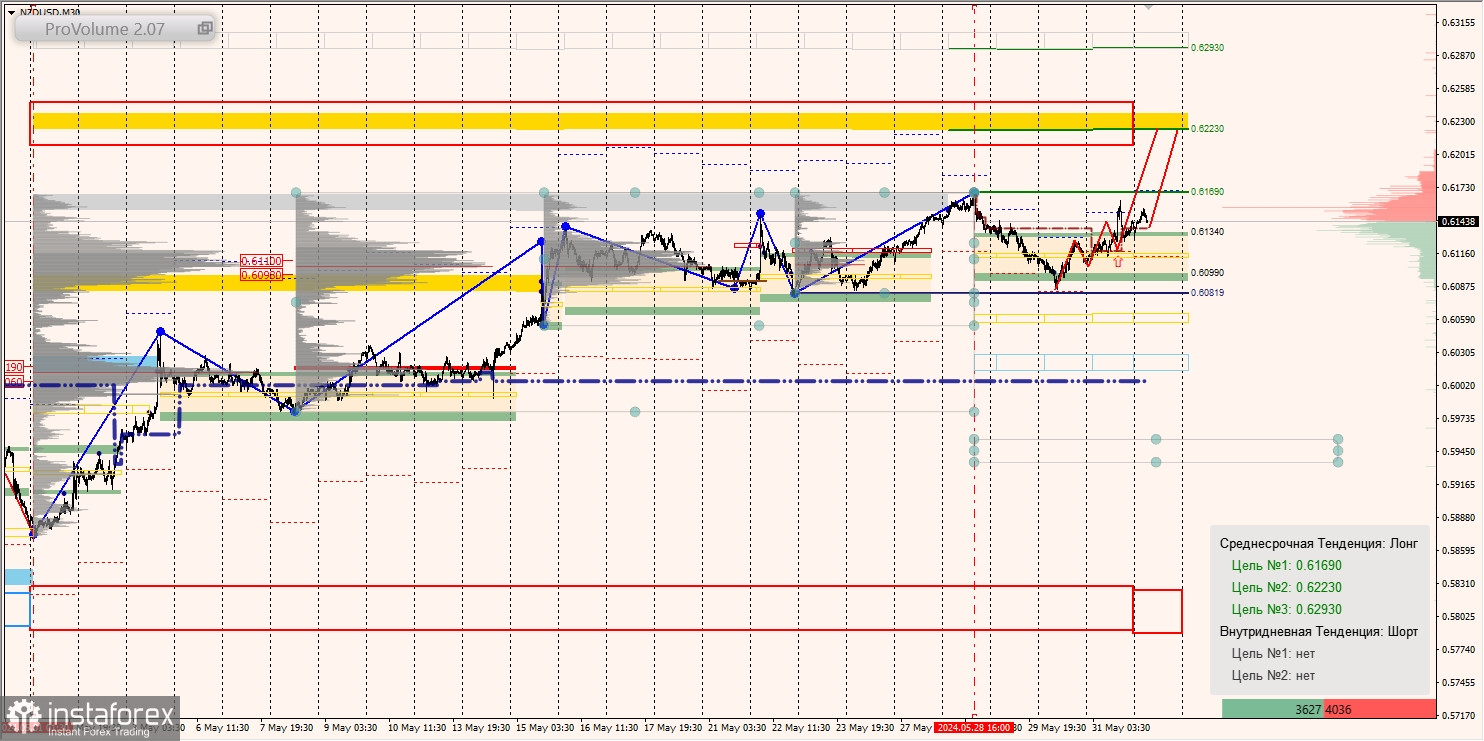Click the 0.61340 level label

pos(1208,232)
